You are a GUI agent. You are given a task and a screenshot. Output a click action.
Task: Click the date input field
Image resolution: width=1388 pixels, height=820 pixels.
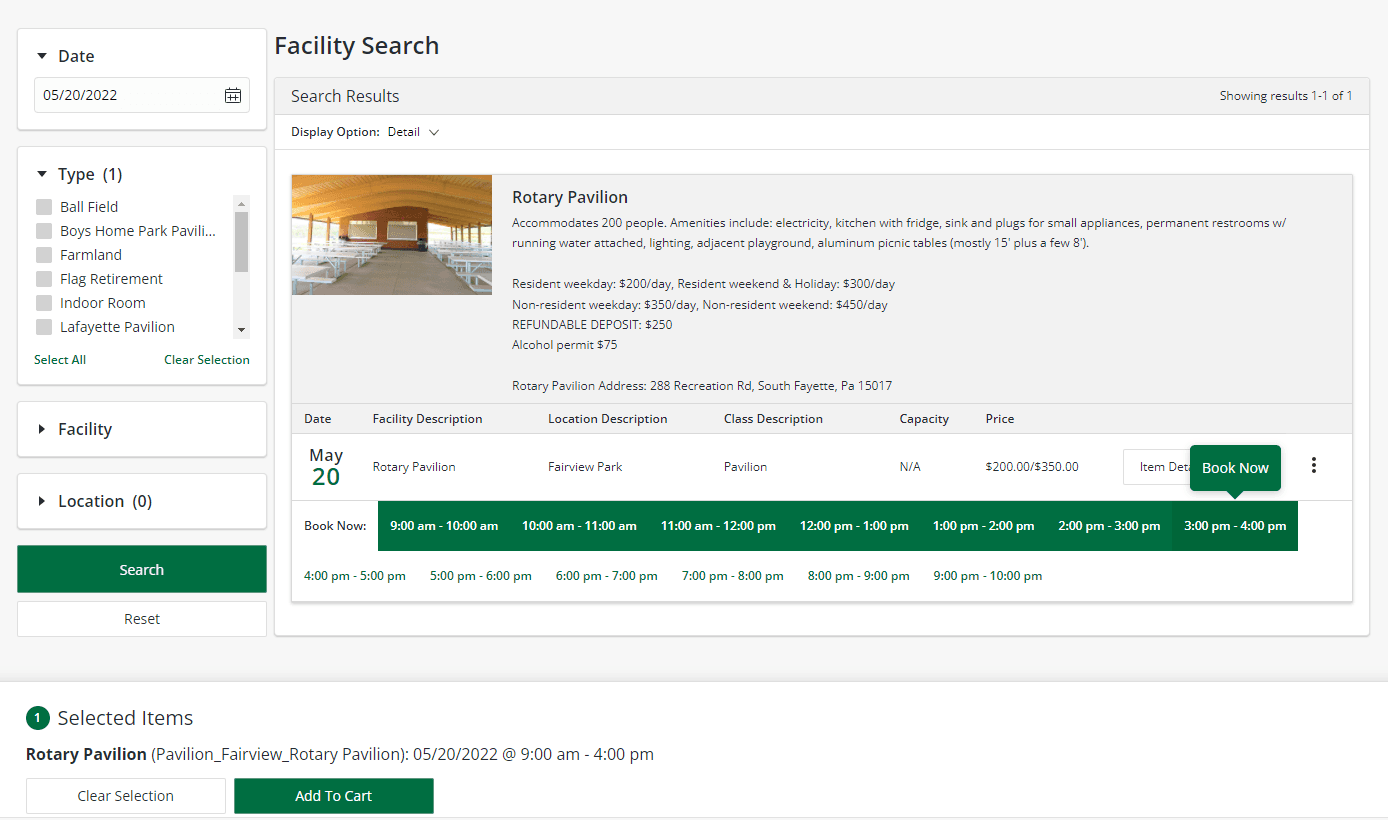127,96
